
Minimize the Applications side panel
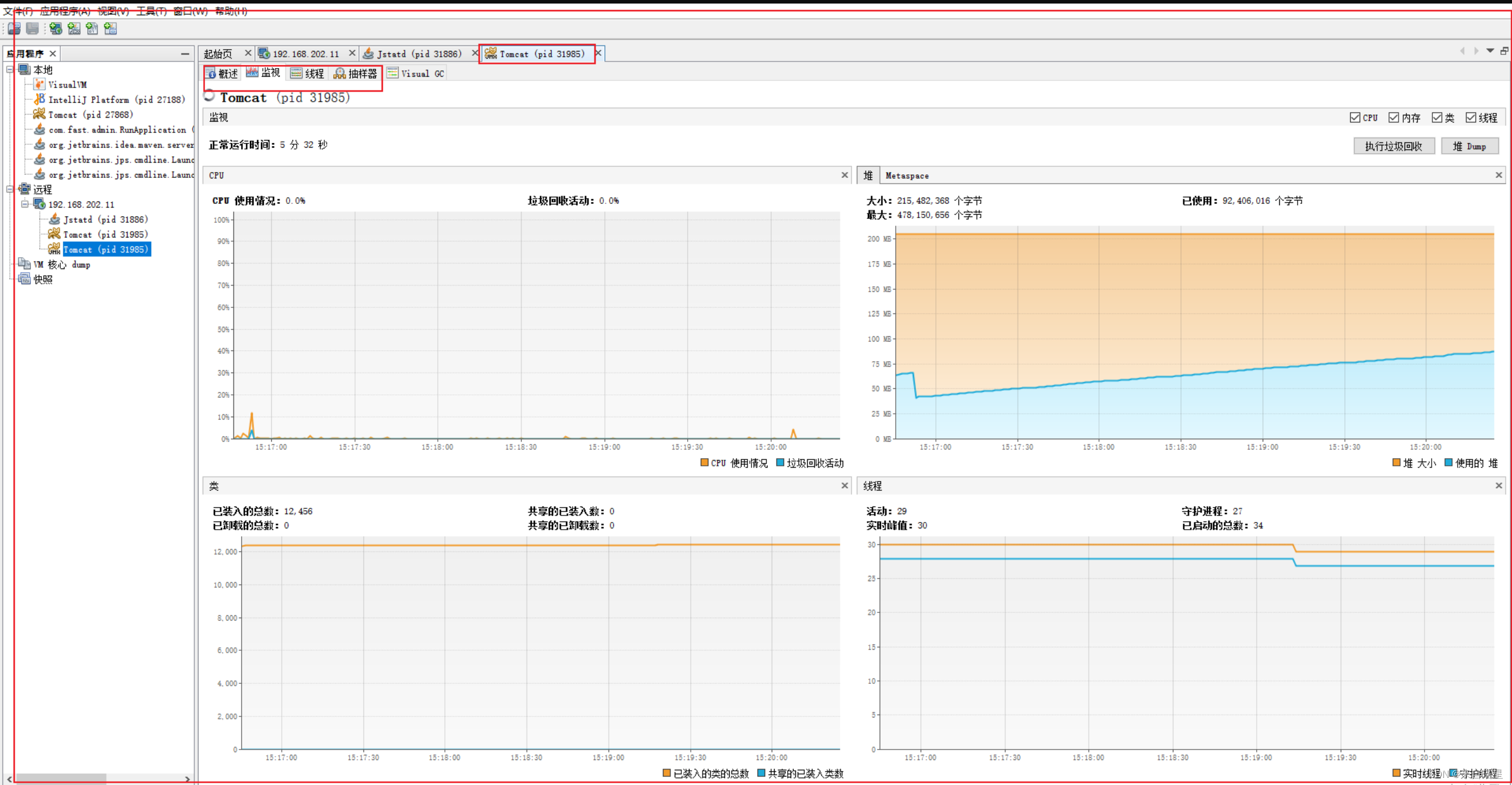click(x=185, y=54)
